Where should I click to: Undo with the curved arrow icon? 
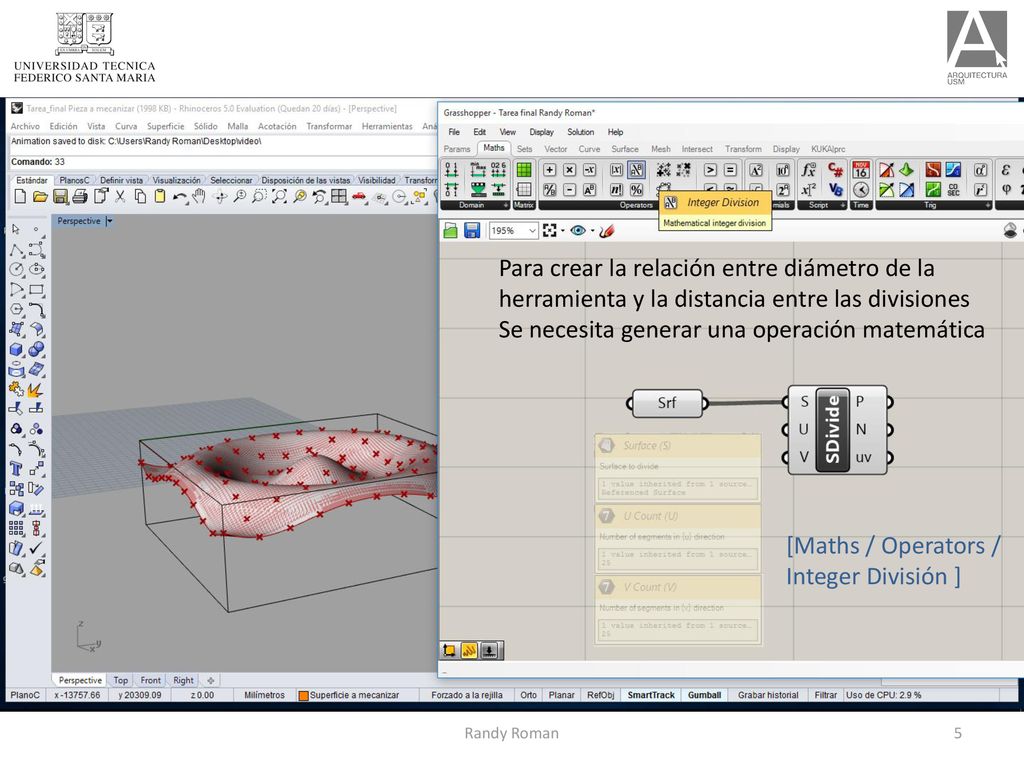(180, 196)
